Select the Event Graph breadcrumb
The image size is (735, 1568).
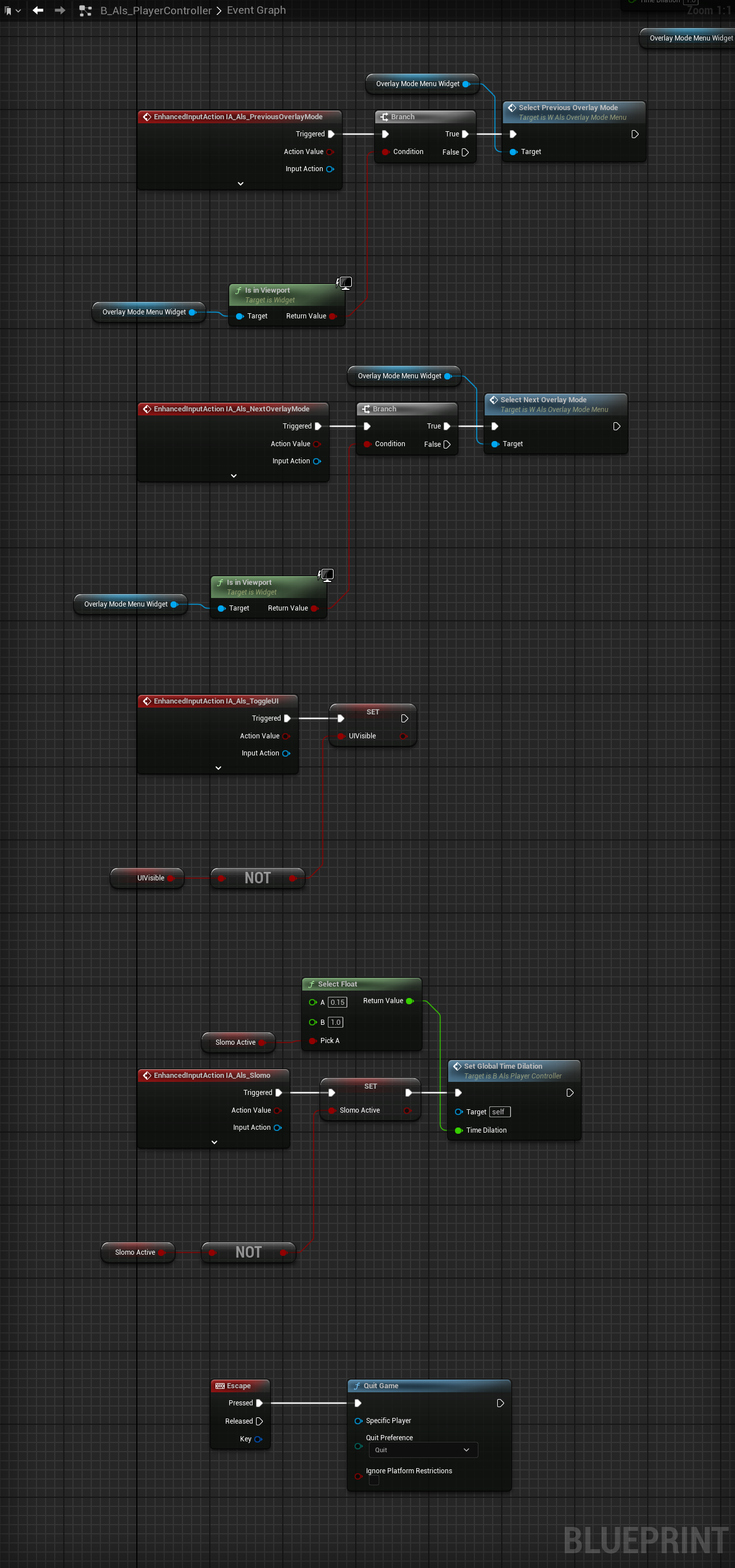(x=256, y=10)
